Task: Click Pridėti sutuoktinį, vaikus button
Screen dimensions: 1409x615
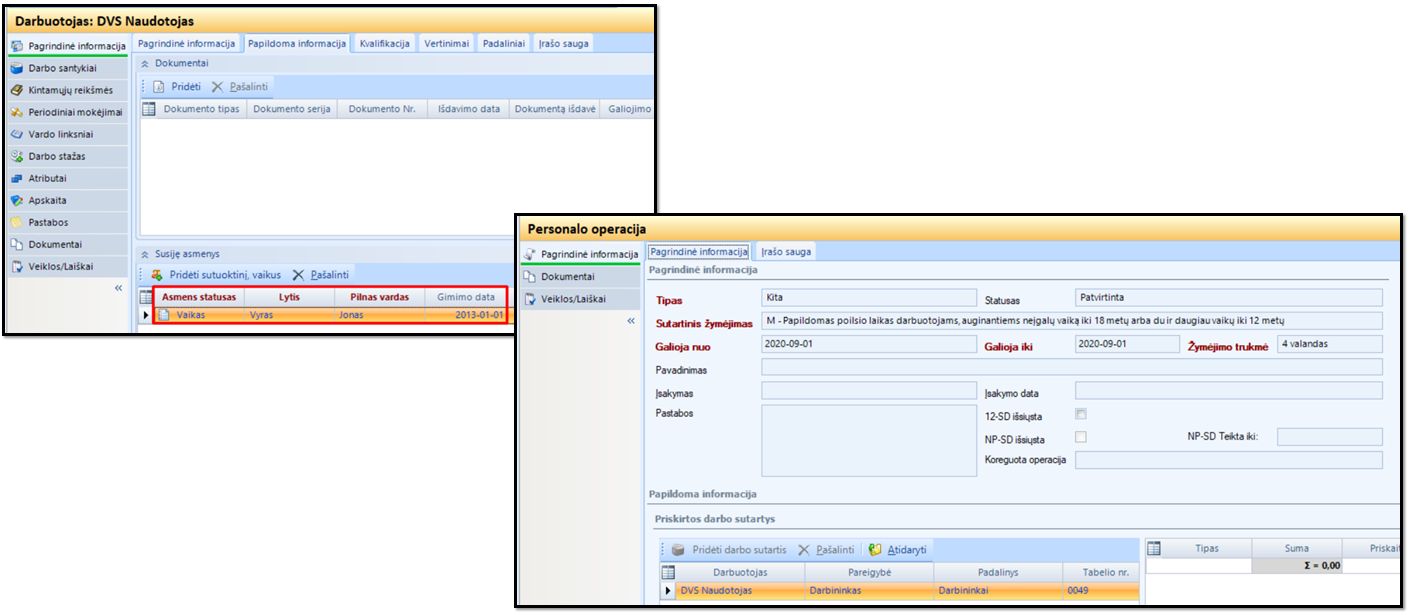Action: click(216, 275)
